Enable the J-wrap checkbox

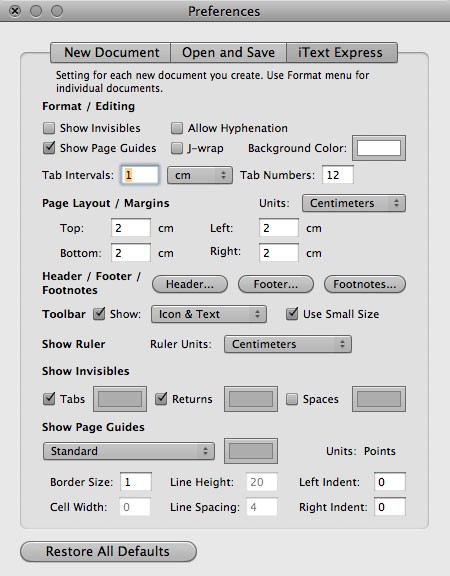point(177,148)
